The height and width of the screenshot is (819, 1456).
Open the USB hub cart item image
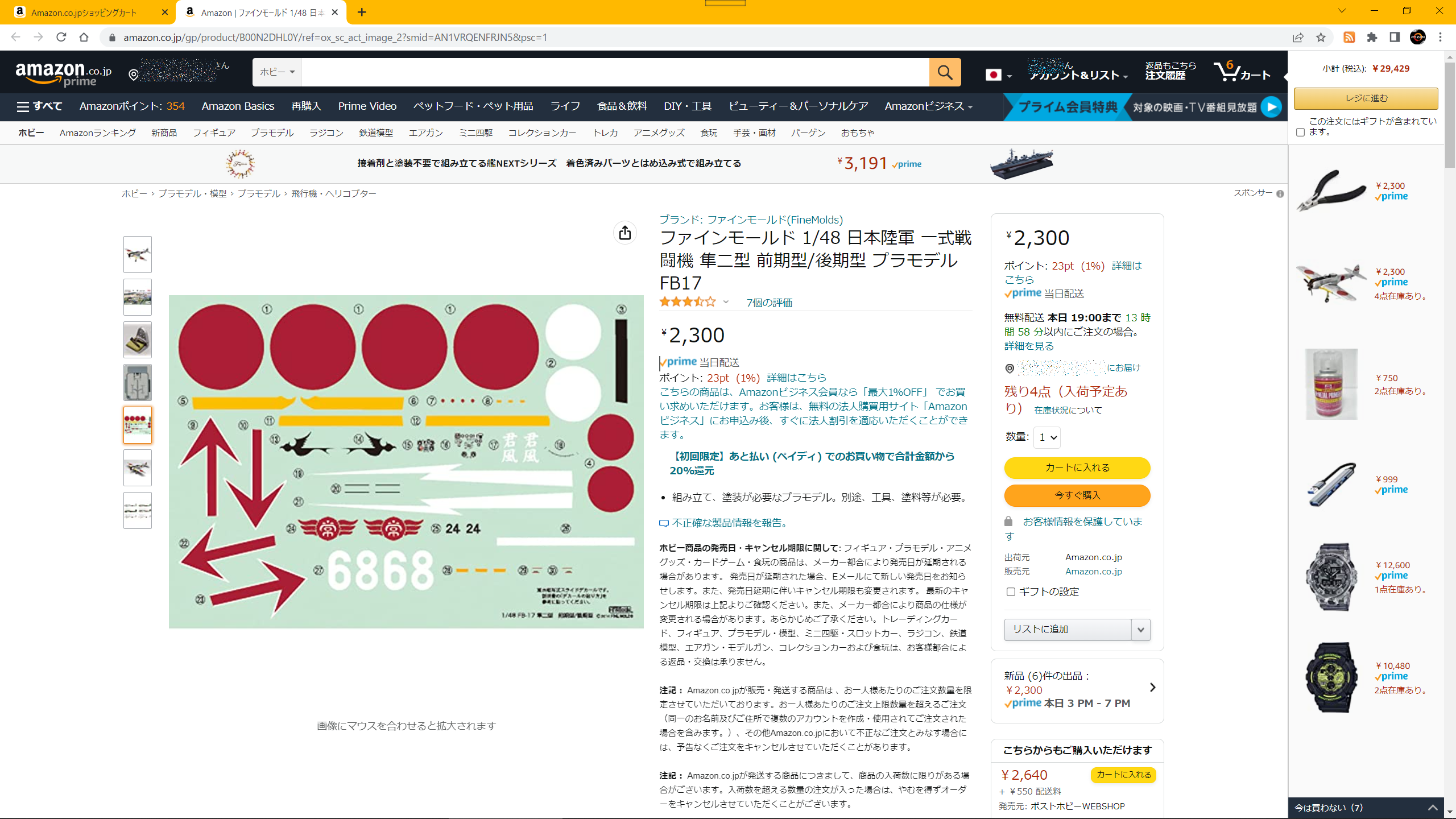pos(1331,485)
